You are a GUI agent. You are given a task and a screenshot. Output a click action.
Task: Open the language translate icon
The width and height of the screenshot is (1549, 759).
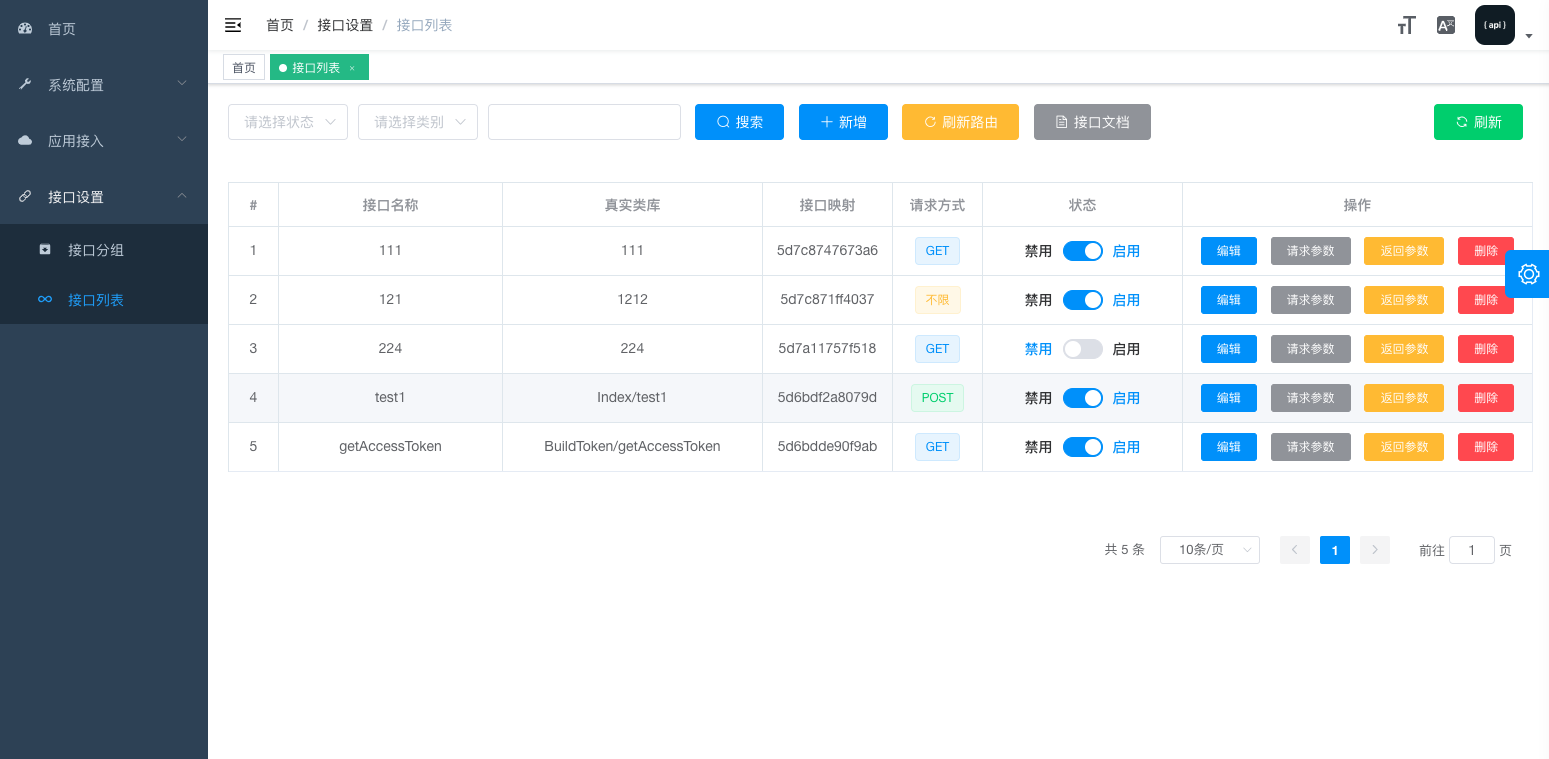1445,26
